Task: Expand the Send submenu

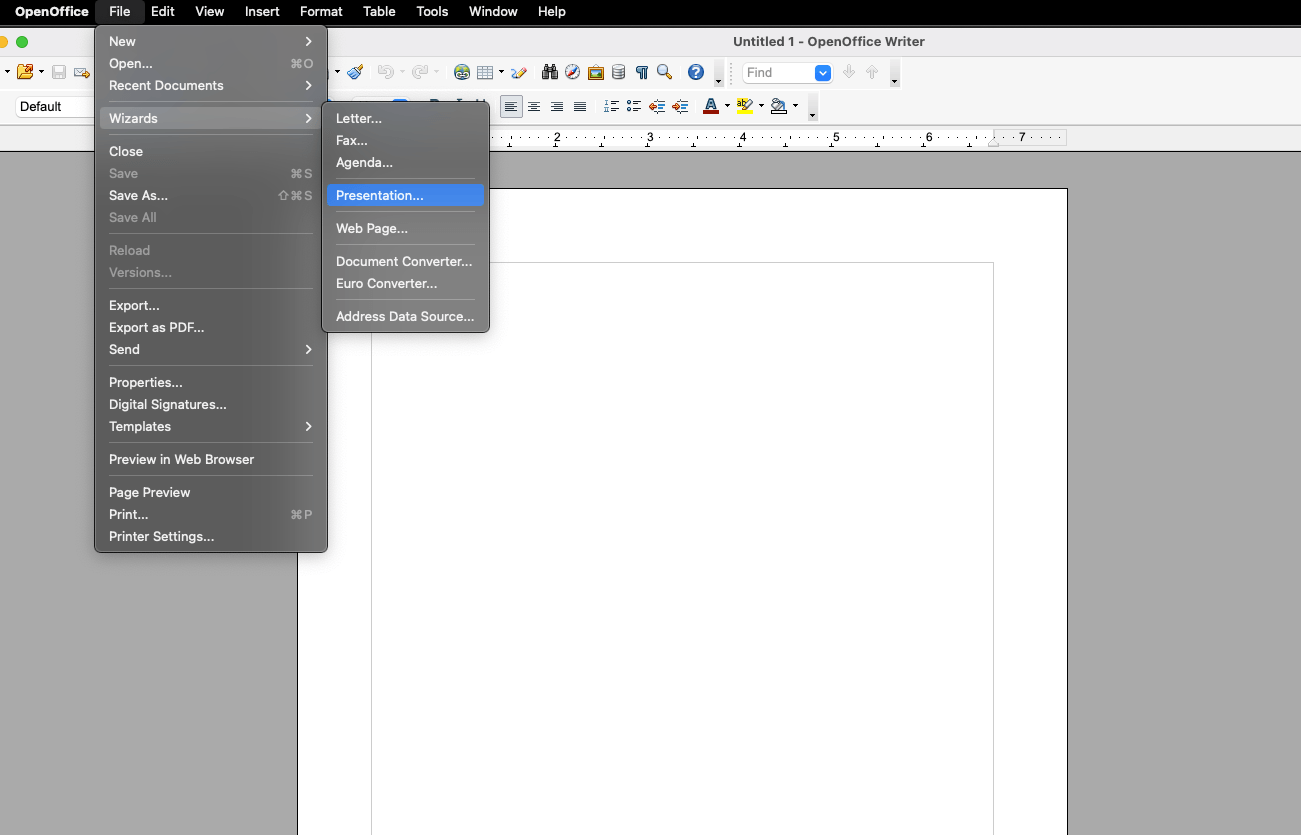Action: (x=211, y=349)
